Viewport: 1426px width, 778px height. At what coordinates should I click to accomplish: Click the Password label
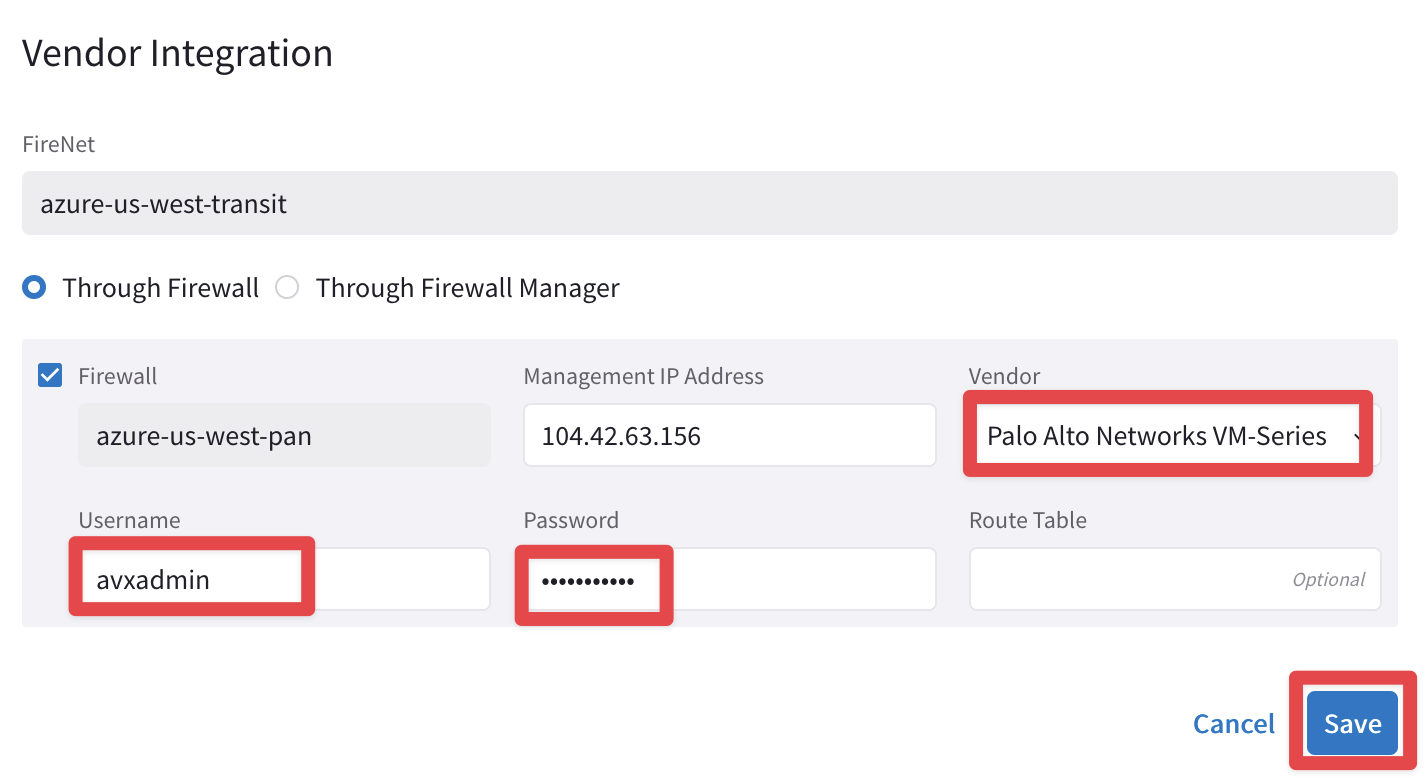pos(571,520)
